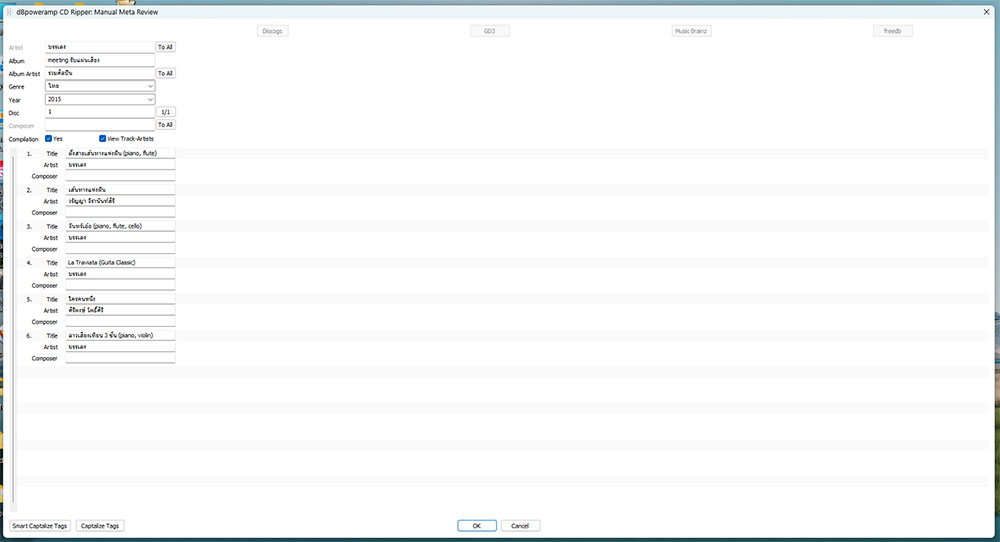
Task: Apply Artist To All button
Action: (165, 47)
